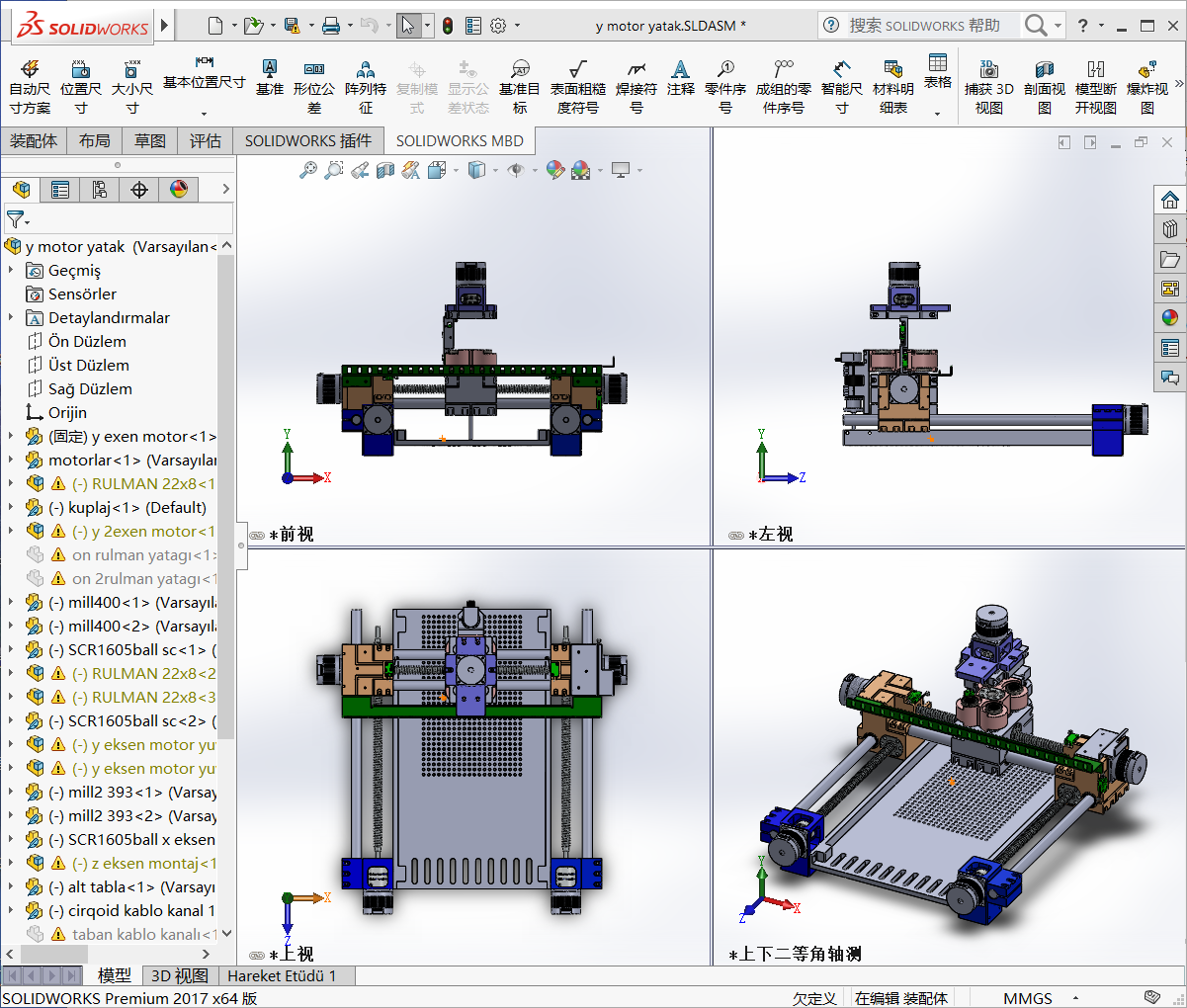Image resolution: width=1187 pixels, height=1008 pixels.
Task: Switch to the 3D 视图 bottom tab
Action: pos(179,975)
